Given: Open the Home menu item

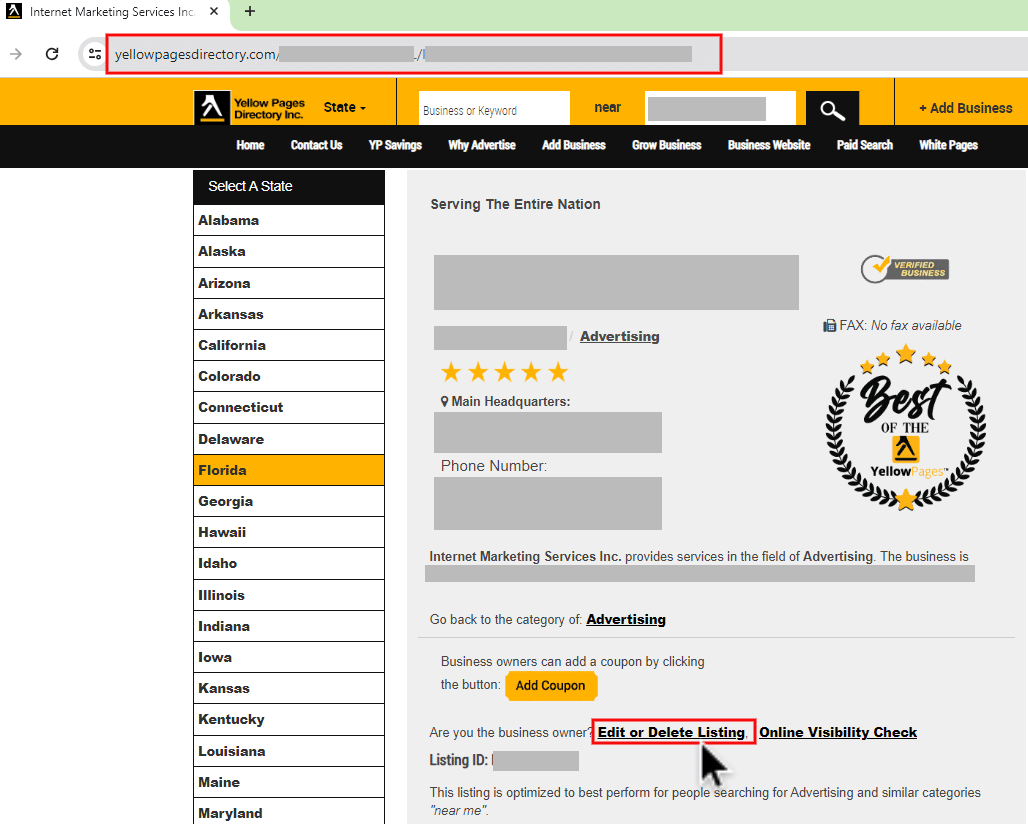Looking at the screenshot, I should (250, 145).
